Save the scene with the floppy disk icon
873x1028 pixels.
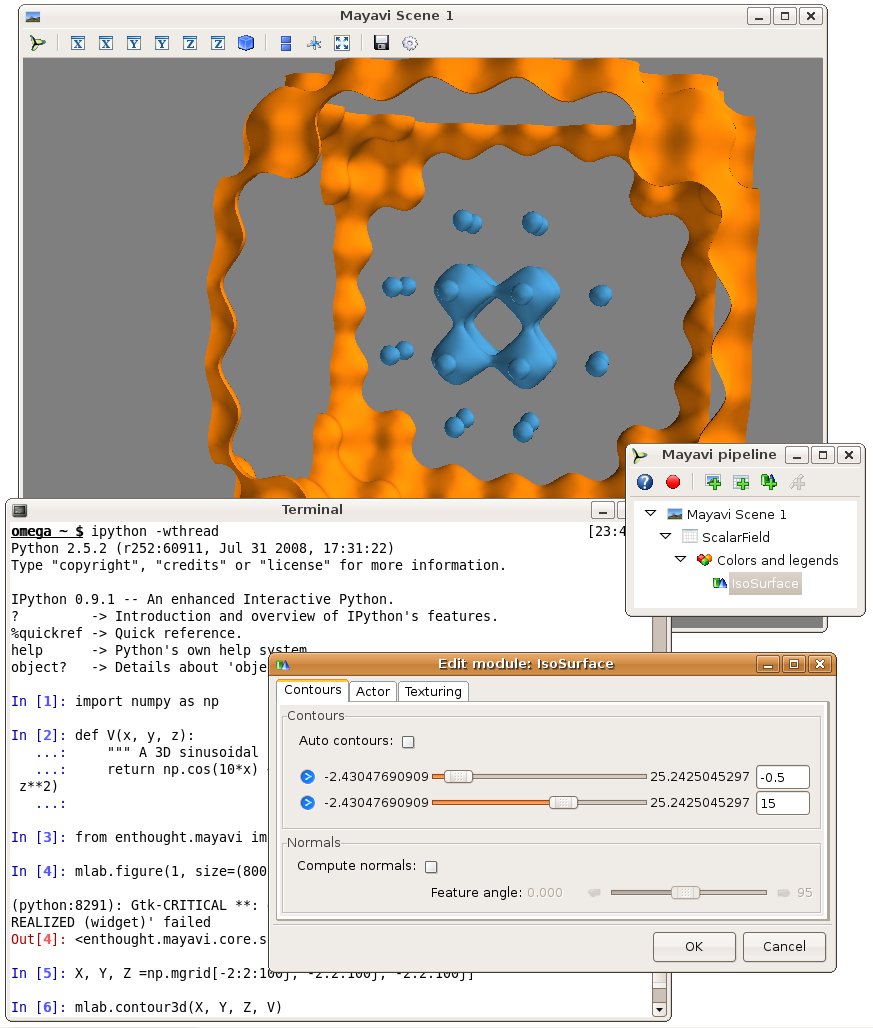click(x=380, y=43)
